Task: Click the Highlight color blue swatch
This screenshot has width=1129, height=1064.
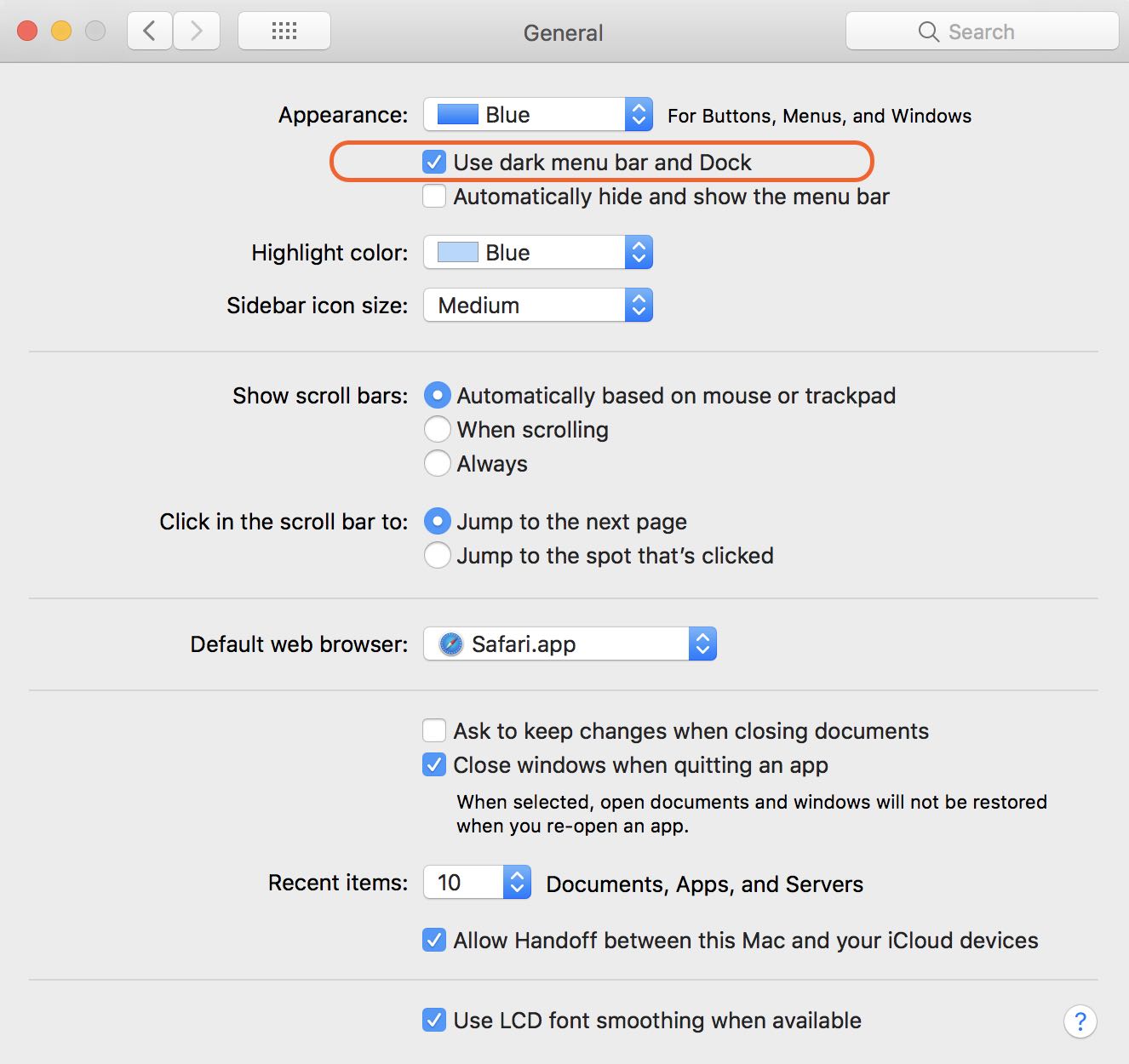Action: (457, 253)
